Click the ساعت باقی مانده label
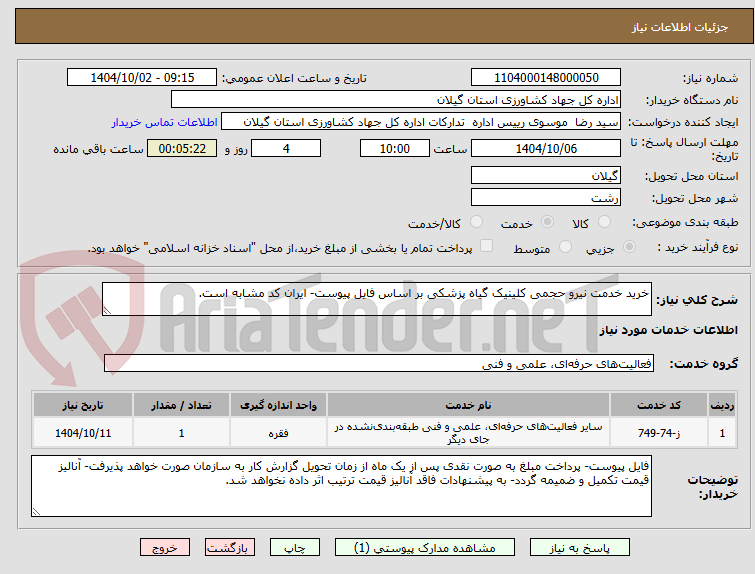This screenshot has height=574, width=755. pyautogui.click(x=98, y=149)
